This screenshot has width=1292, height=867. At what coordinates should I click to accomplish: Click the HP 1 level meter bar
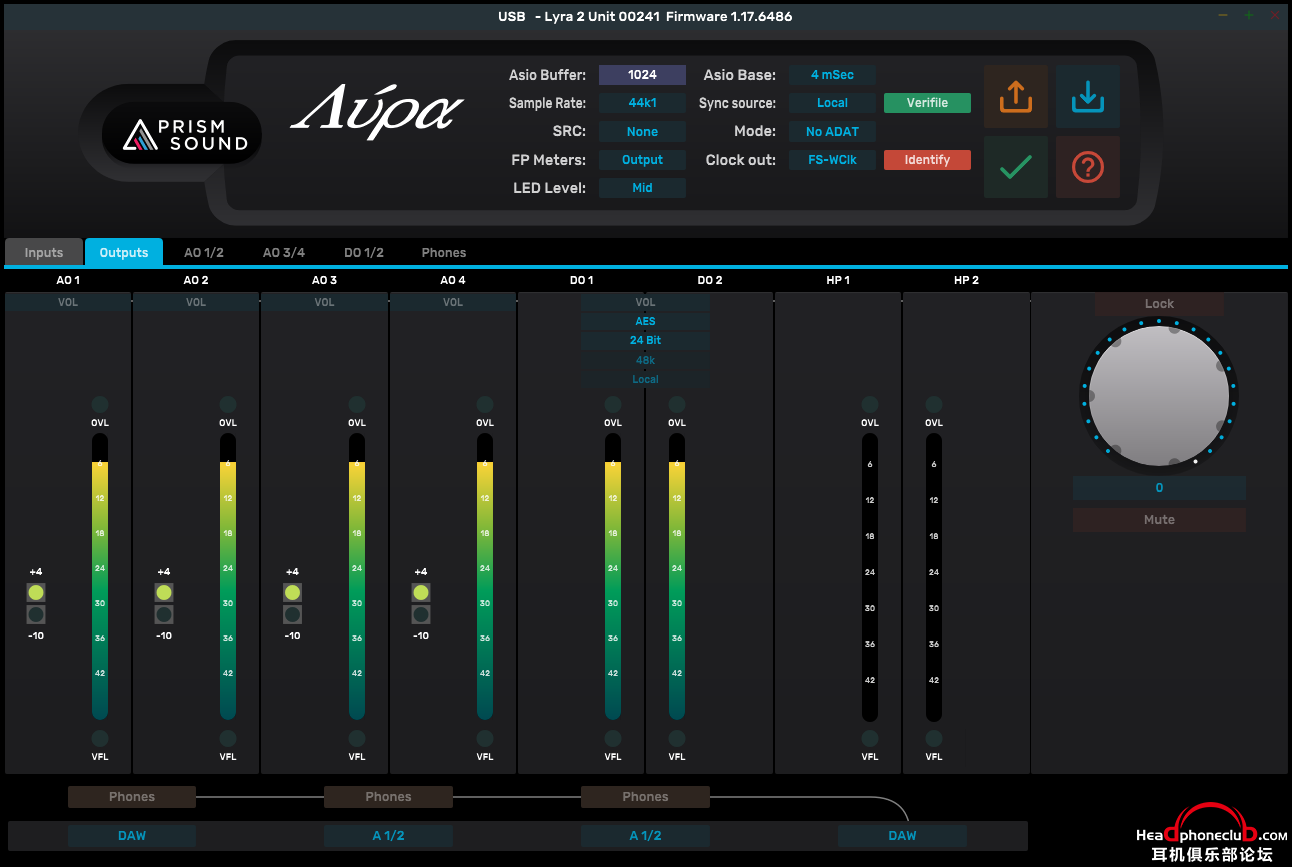point(870,577)
